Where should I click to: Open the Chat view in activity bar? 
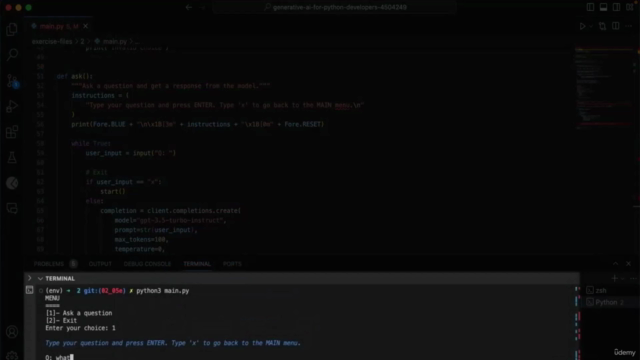(12, 209)
